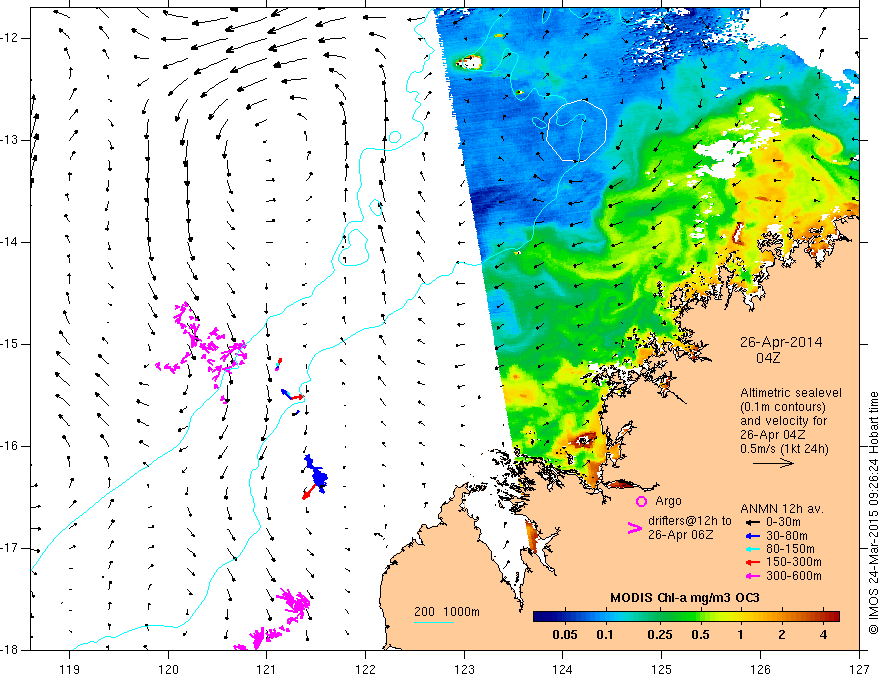880x680 pixels.
Task: Click the black 0-30m arrow legend symbol
Action: pyautogui.click(x=752, y=522)
